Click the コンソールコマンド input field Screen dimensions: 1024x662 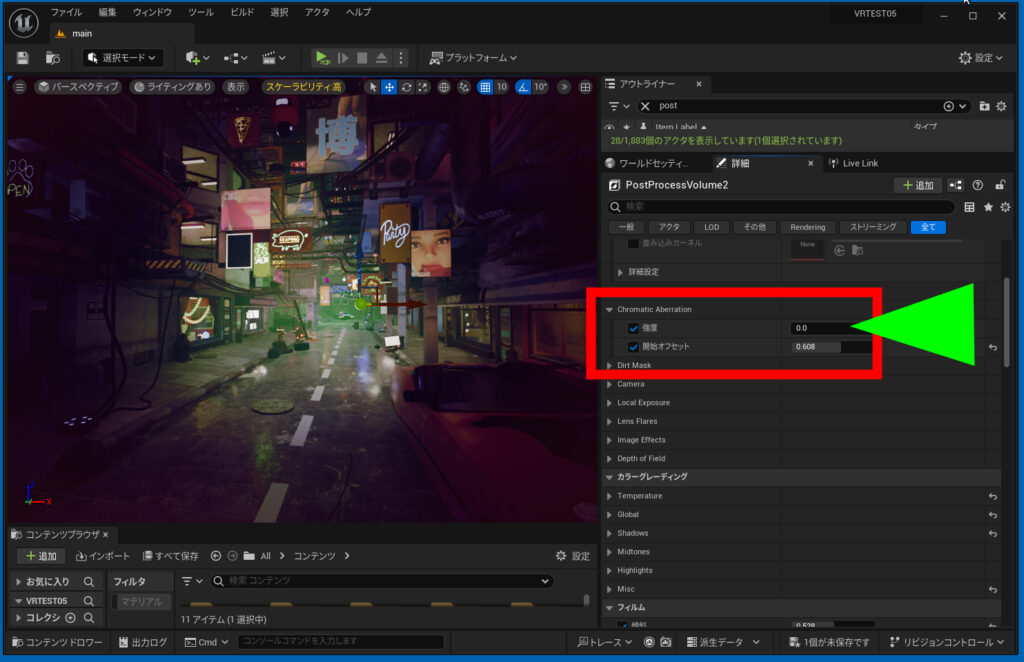pyautogui.click(x=340, y=642)
